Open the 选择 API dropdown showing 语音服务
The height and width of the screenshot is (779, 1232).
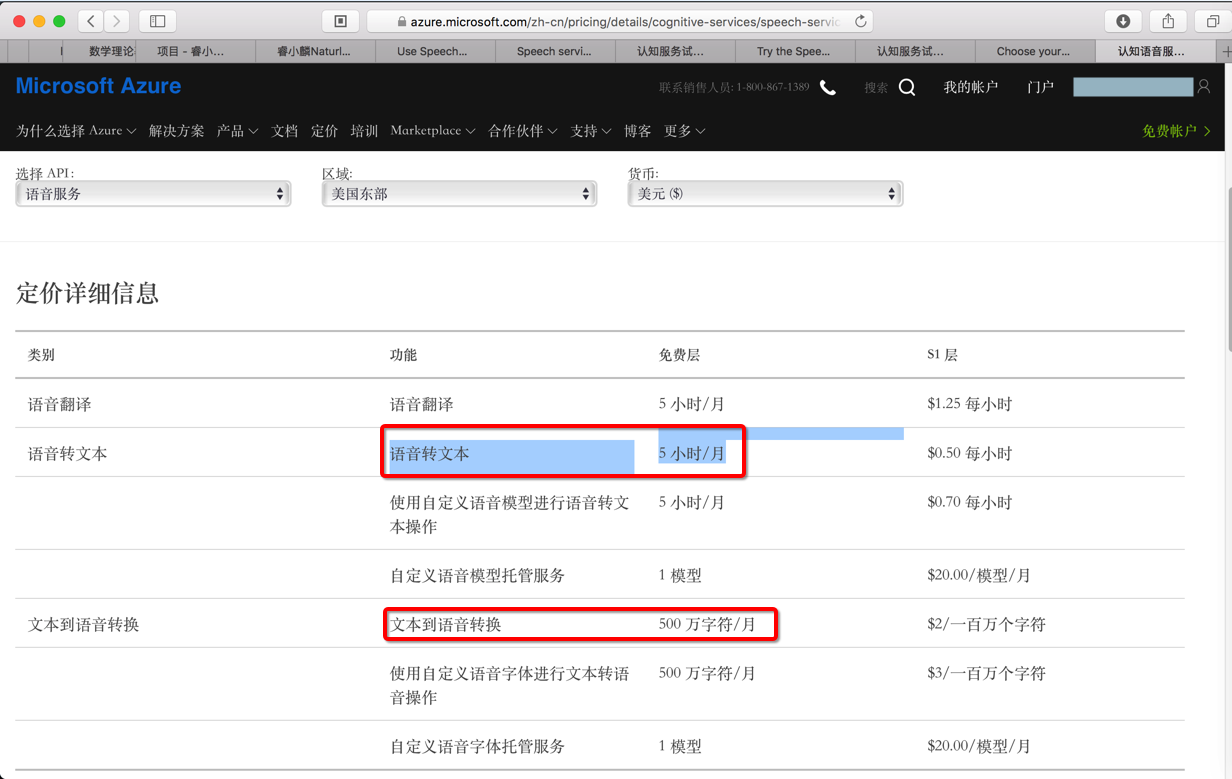(x=153, y=194)
